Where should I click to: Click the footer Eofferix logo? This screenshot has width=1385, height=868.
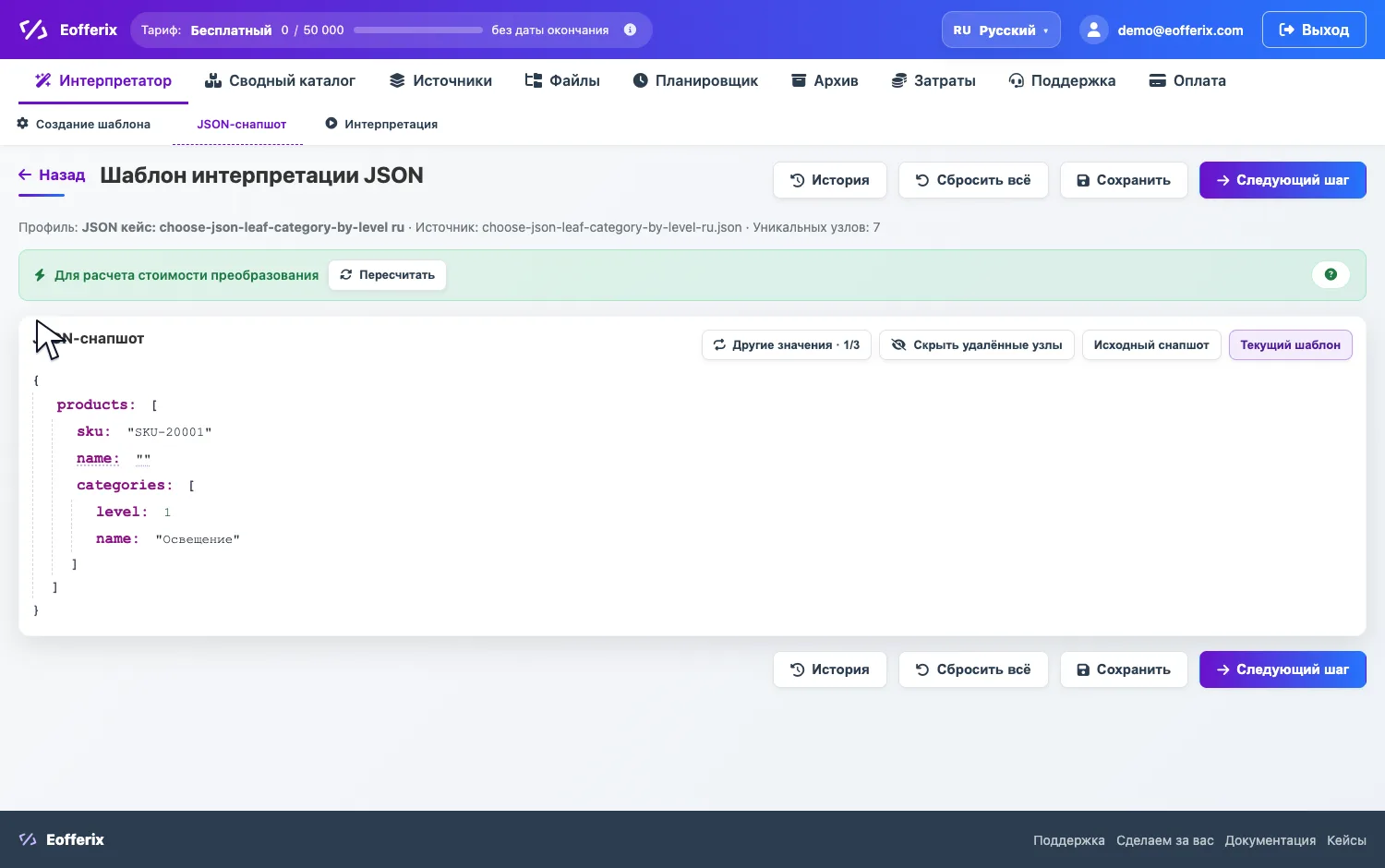[x=62, y=839]
